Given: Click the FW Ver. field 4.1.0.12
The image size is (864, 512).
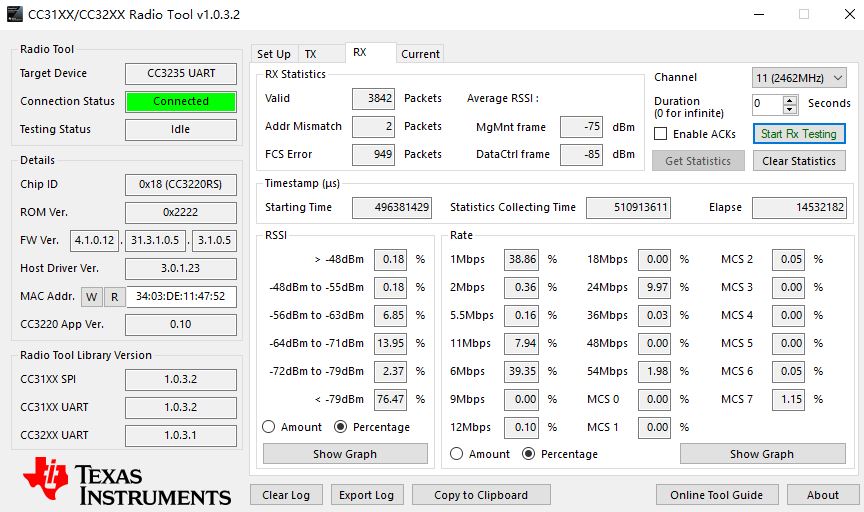Looking at the screenshot, I should pyautogui.click(x=94, y=241).
